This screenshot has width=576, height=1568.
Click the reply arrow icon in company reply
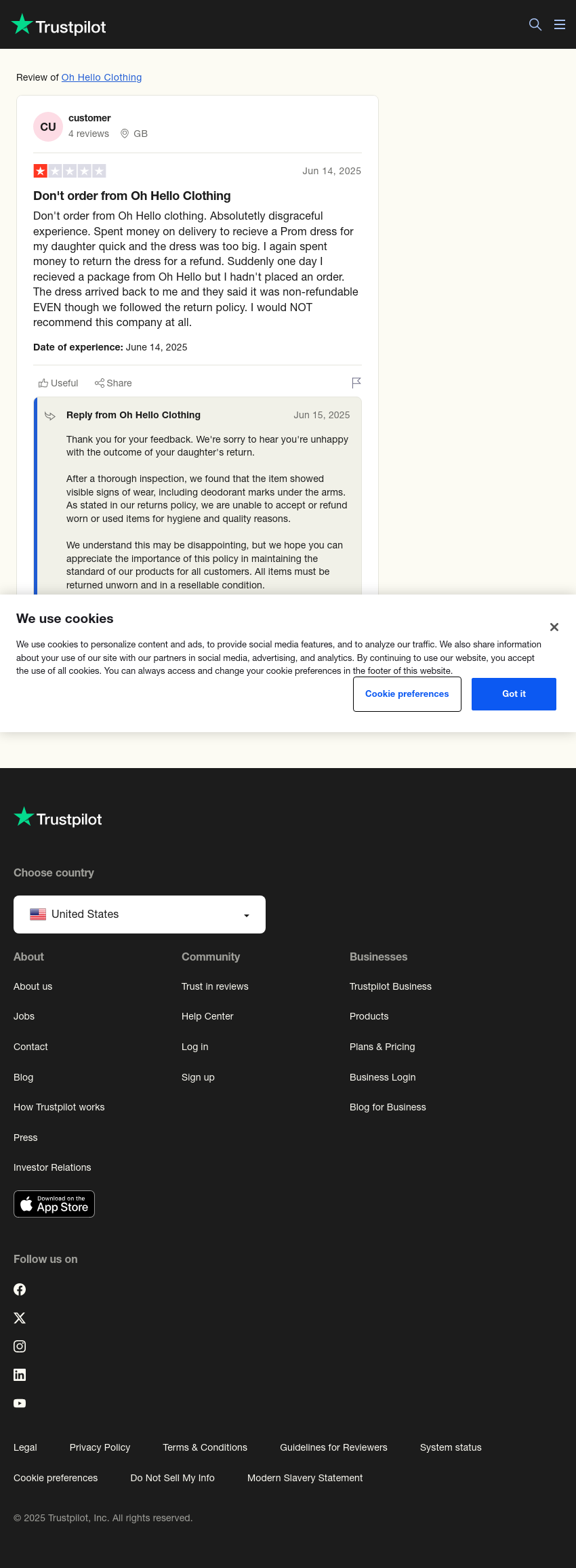pos(49,416)
